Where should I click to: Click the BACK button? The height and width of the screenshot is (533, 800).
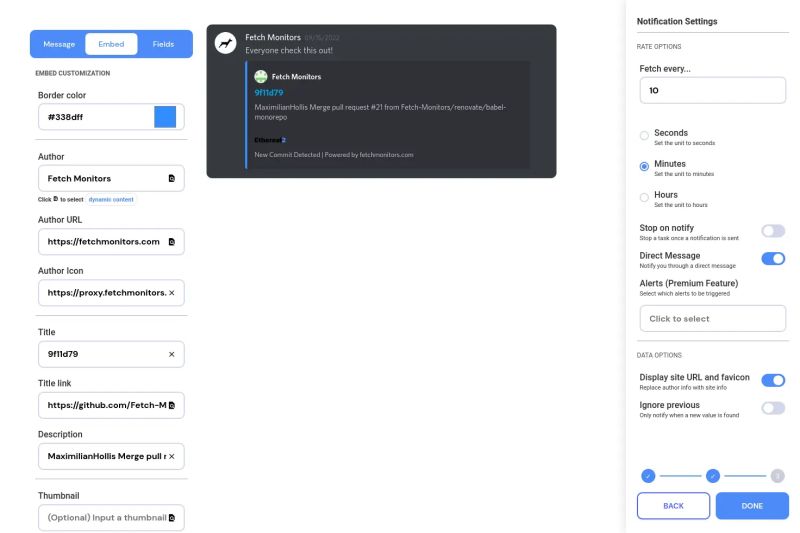click(673, 506)
